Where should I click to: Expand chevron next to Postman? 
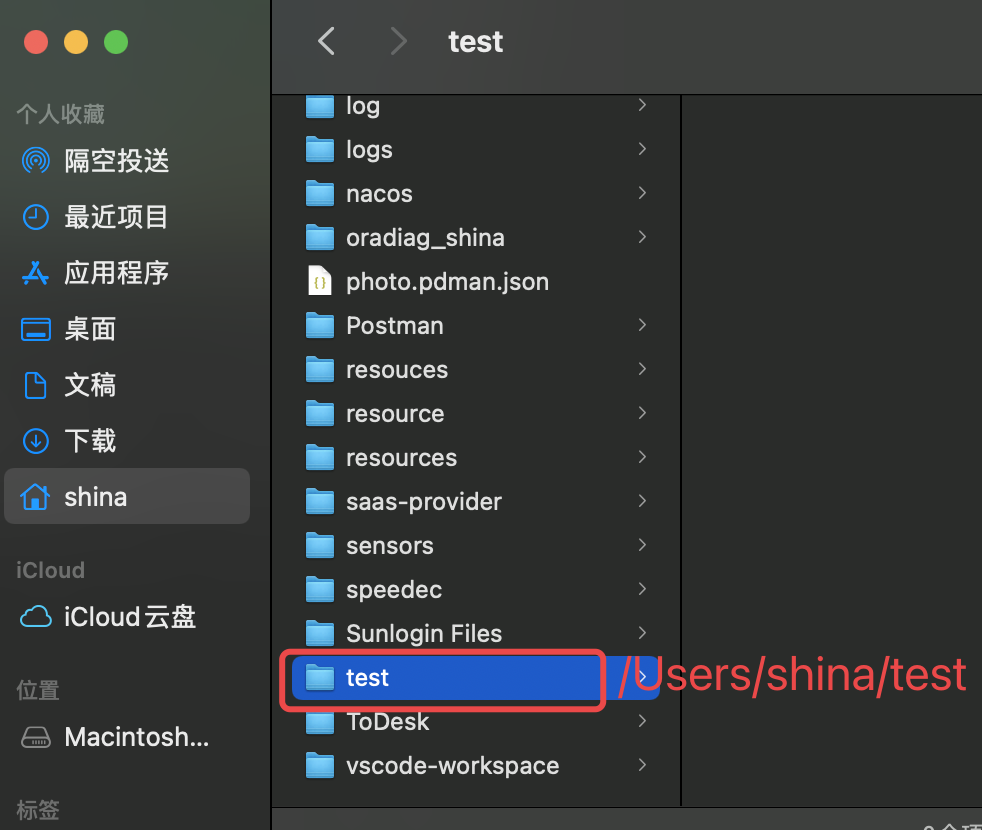[x=642, y=325]
